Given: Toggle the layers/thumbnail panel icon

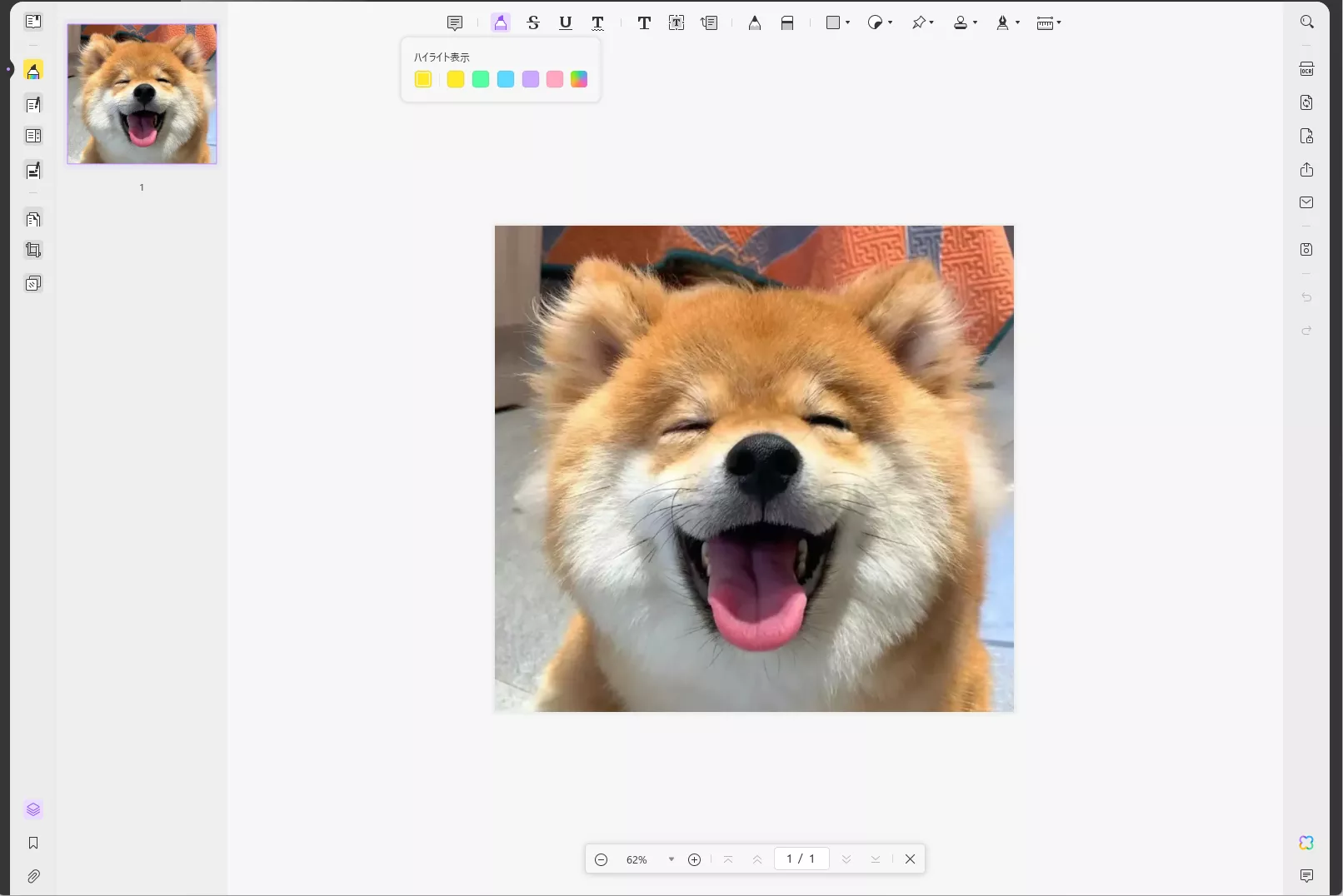Looking at the screenshot, I should point(33,809).
